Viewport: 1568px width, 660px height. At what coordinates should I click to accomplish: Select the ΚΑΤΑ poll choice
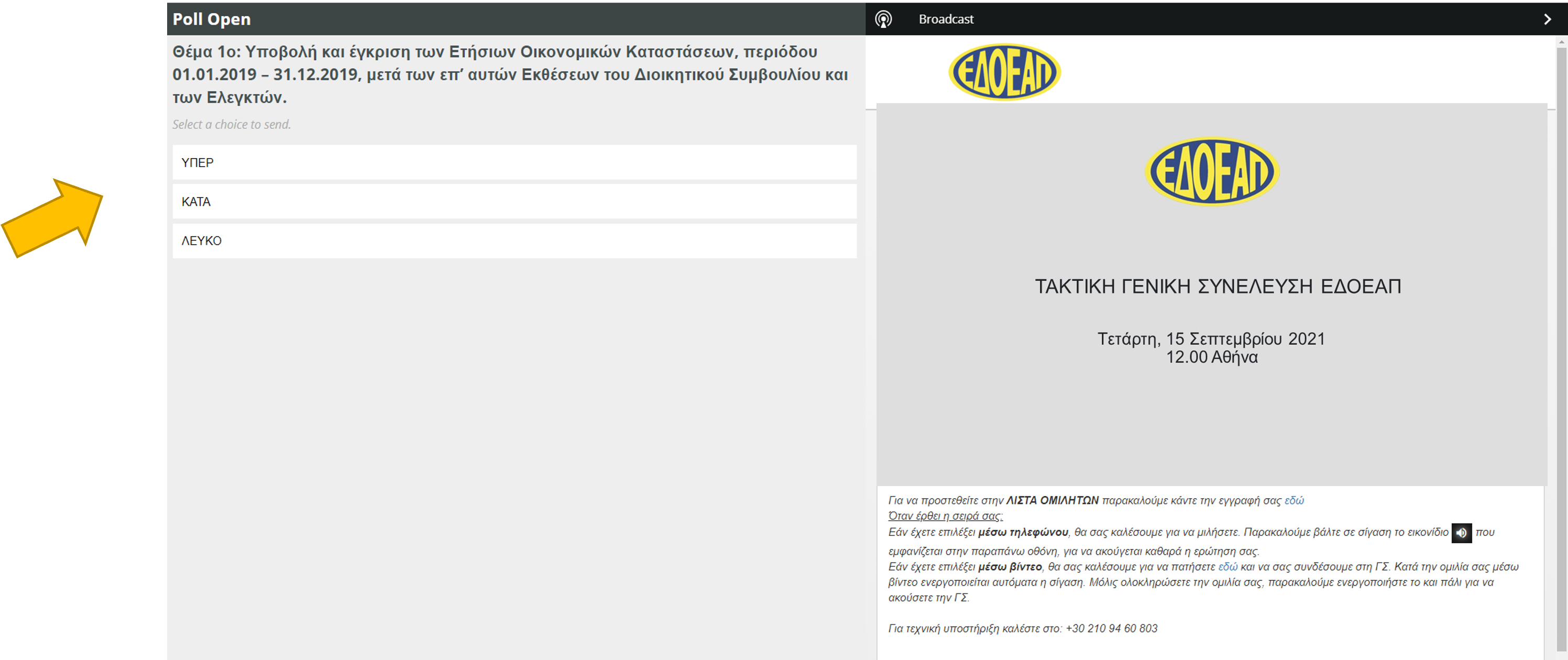click(x=514, y=202)
